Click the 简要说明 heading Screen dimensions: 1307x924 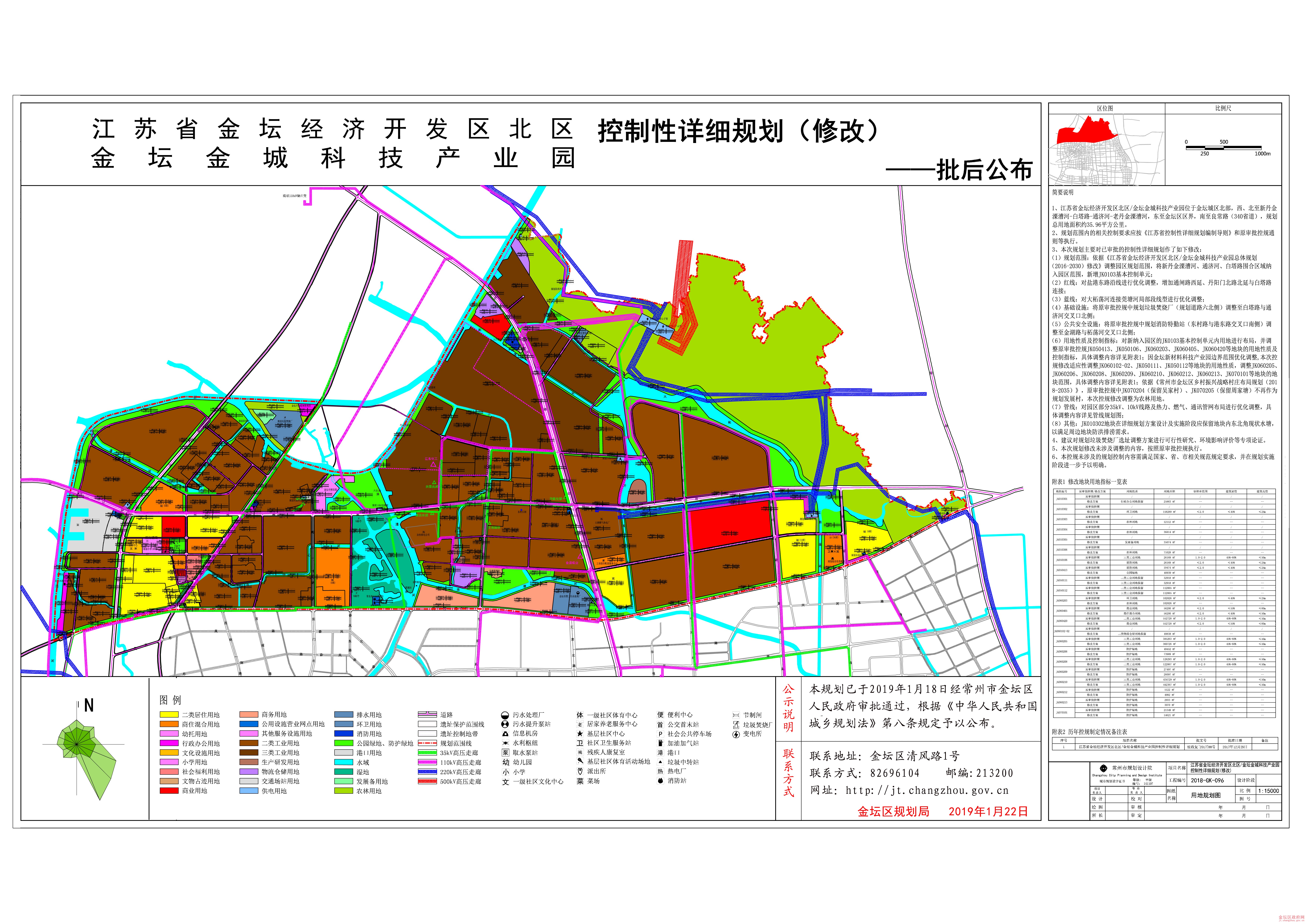[x=1063, y=192]
